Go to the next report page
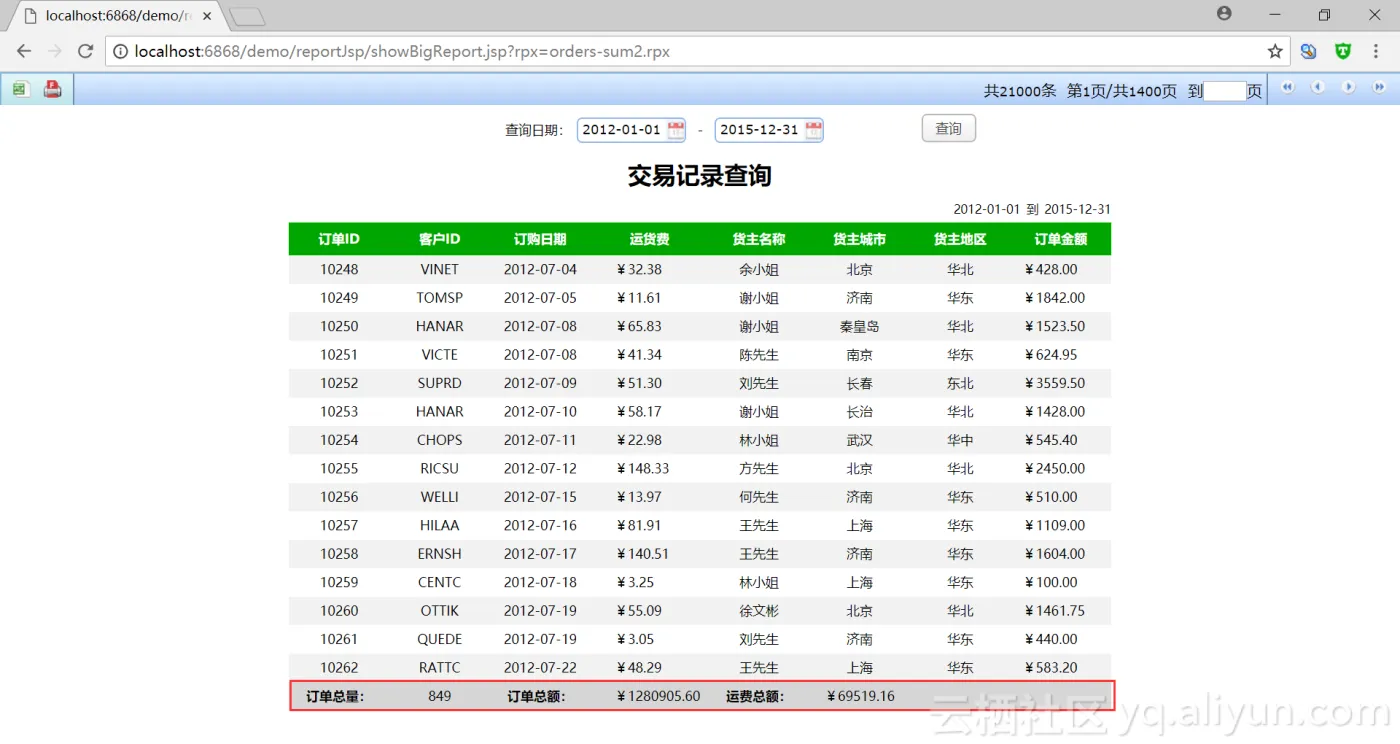Image resolution: width=1400 pixels, height=744 pixels. (x=1349, y=88)
